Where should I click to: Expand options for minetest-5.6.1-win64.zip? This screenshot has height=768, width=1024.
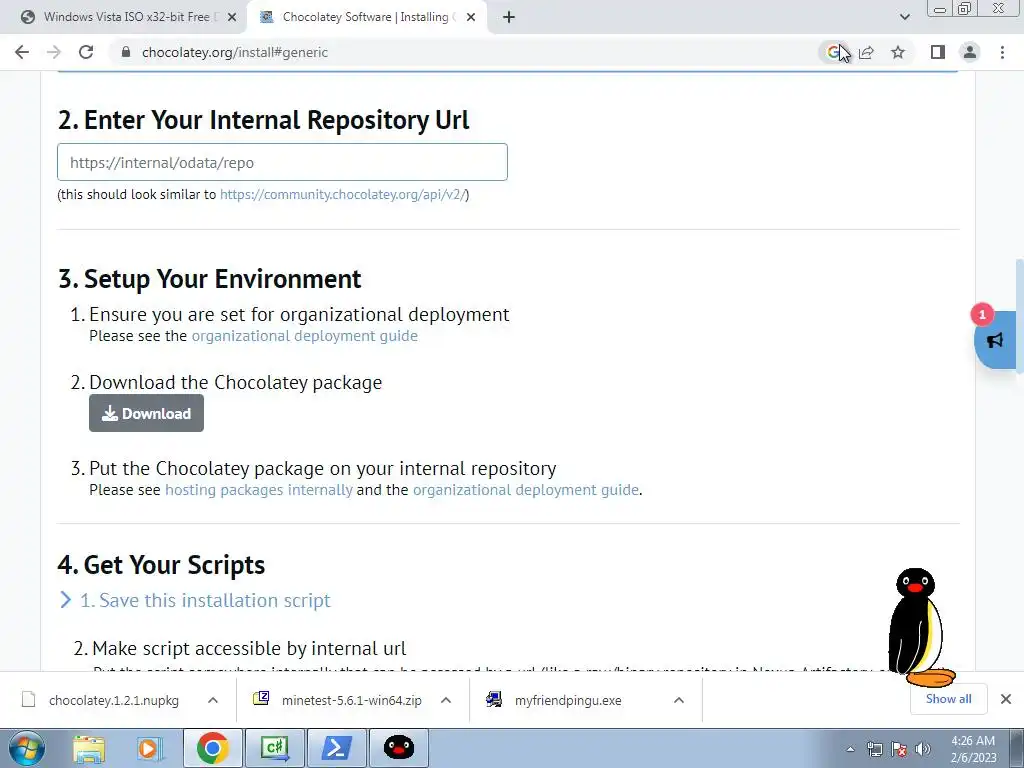446,700
